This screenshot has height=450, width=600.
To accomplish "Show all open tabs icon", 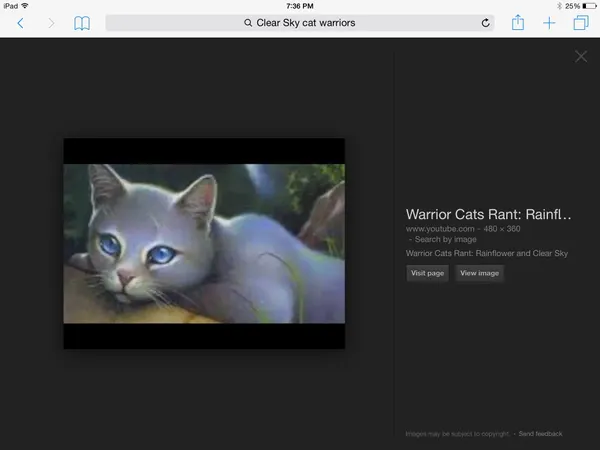I will [581, 23].
